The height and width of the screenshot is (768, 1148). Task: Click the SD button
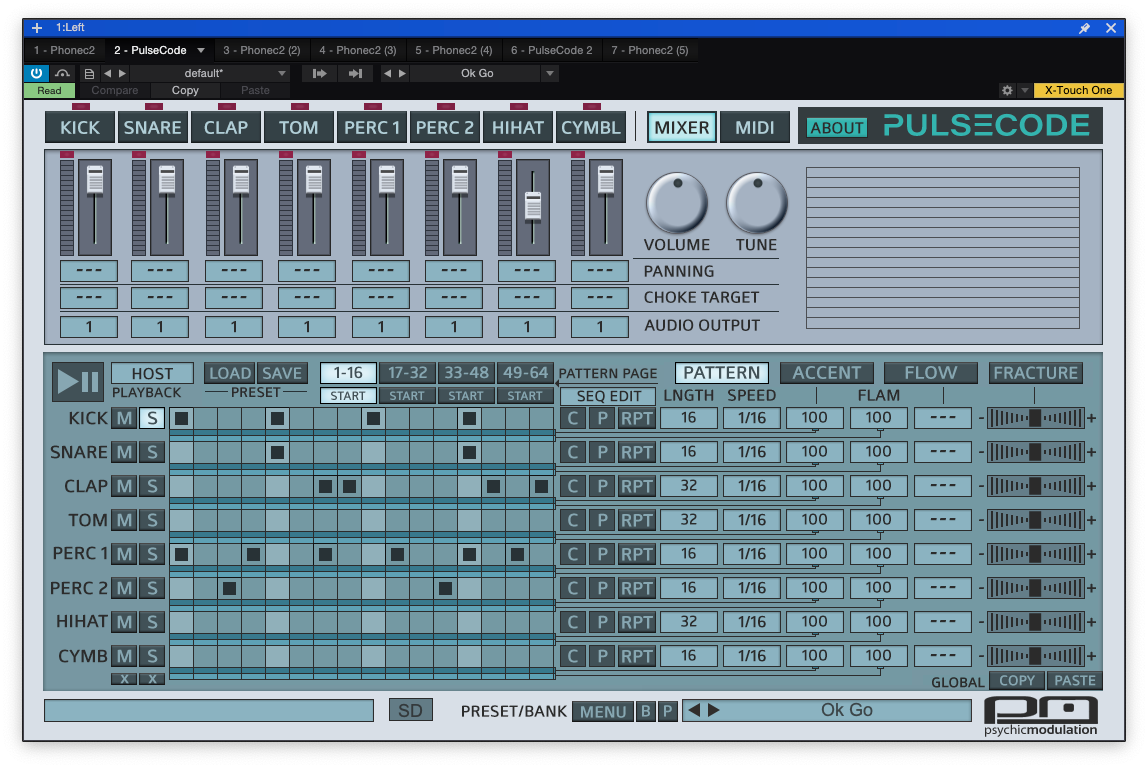coord(410,710)
